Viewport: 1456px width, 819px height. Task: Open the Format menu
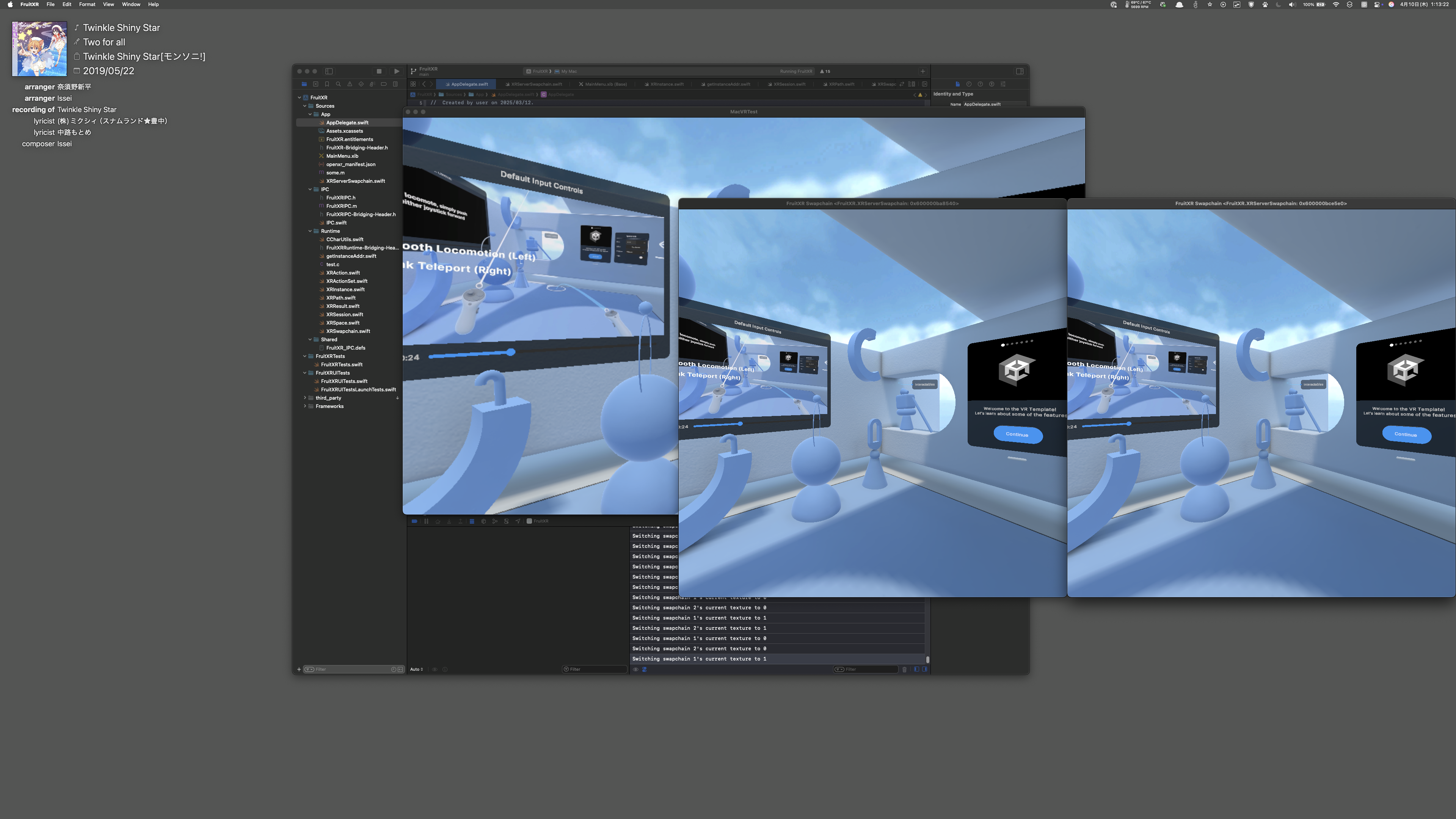87,5
